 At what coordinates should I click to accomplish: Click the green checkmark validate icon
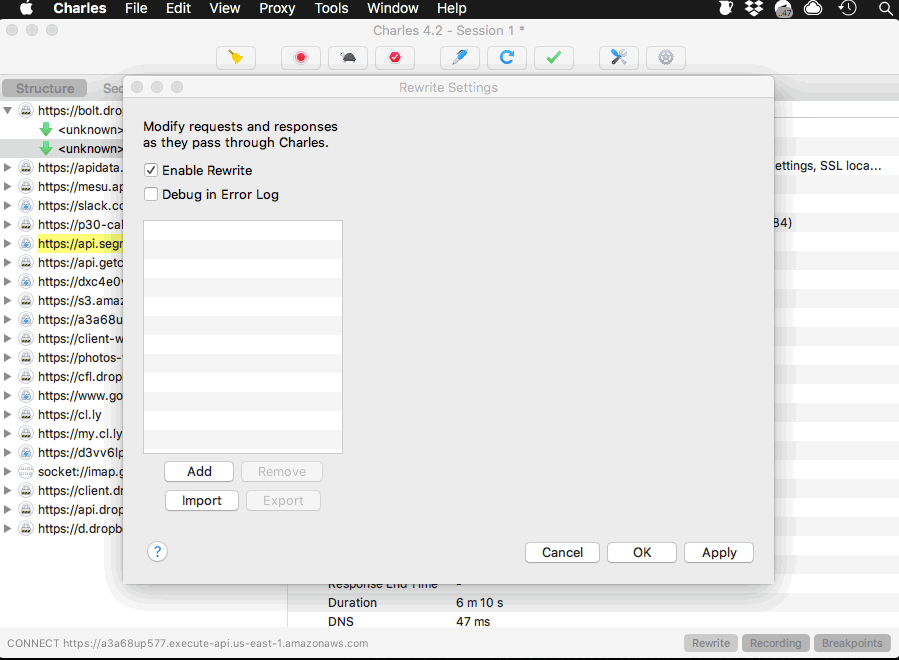tap(553, 58)
